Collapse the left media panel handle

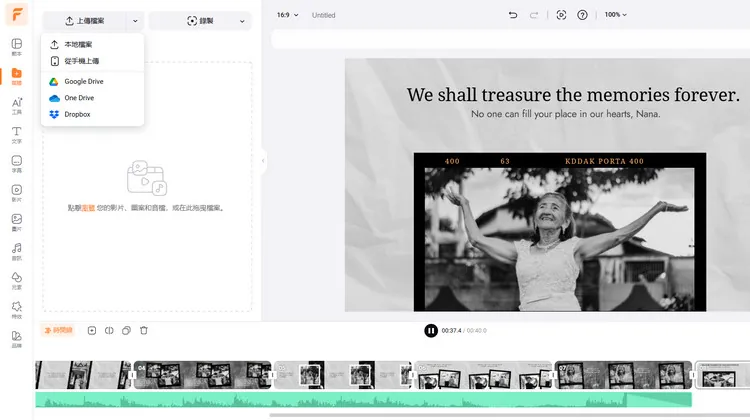264,161
